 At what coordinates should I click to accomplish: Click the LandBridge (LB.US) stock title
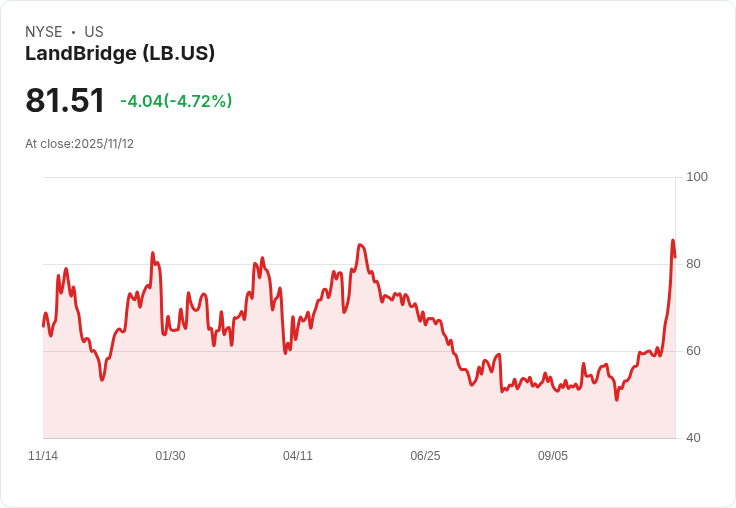point(120,53)
